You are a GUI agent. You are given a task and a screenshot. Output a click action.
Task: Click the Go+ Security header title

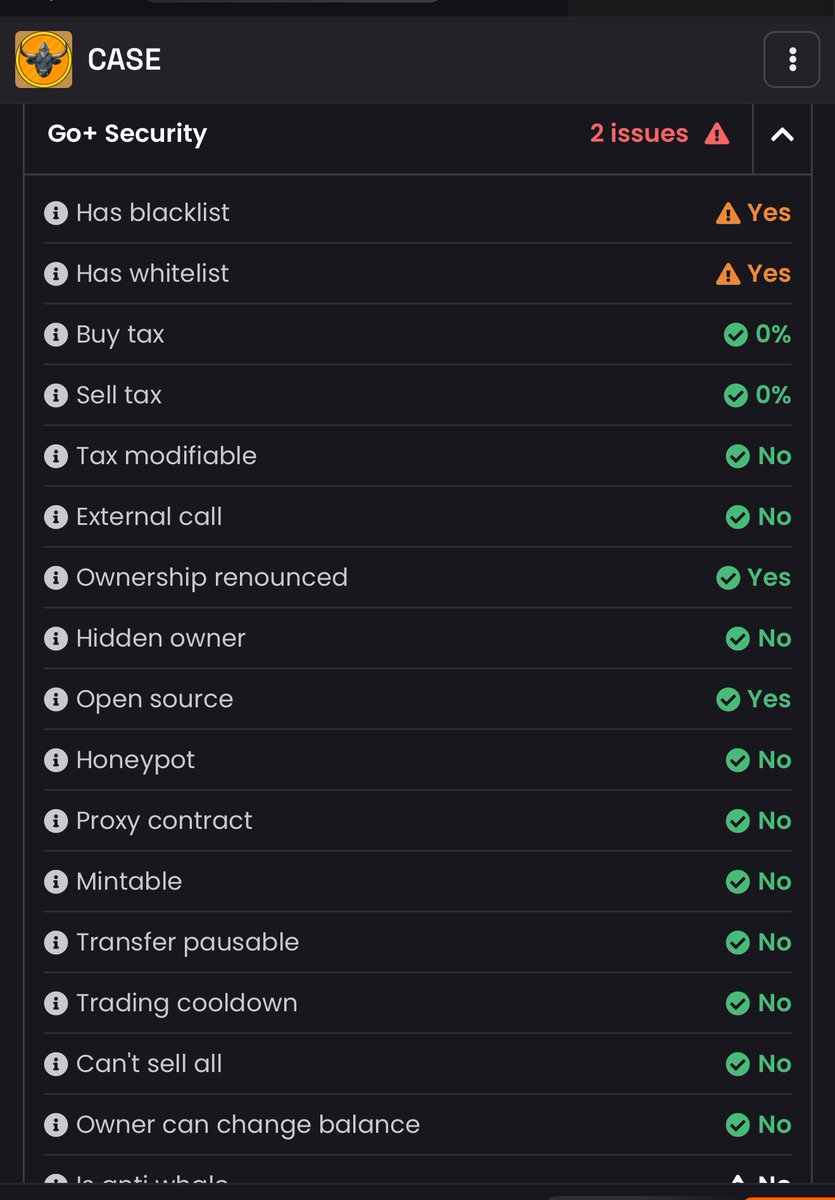point(127,134)
